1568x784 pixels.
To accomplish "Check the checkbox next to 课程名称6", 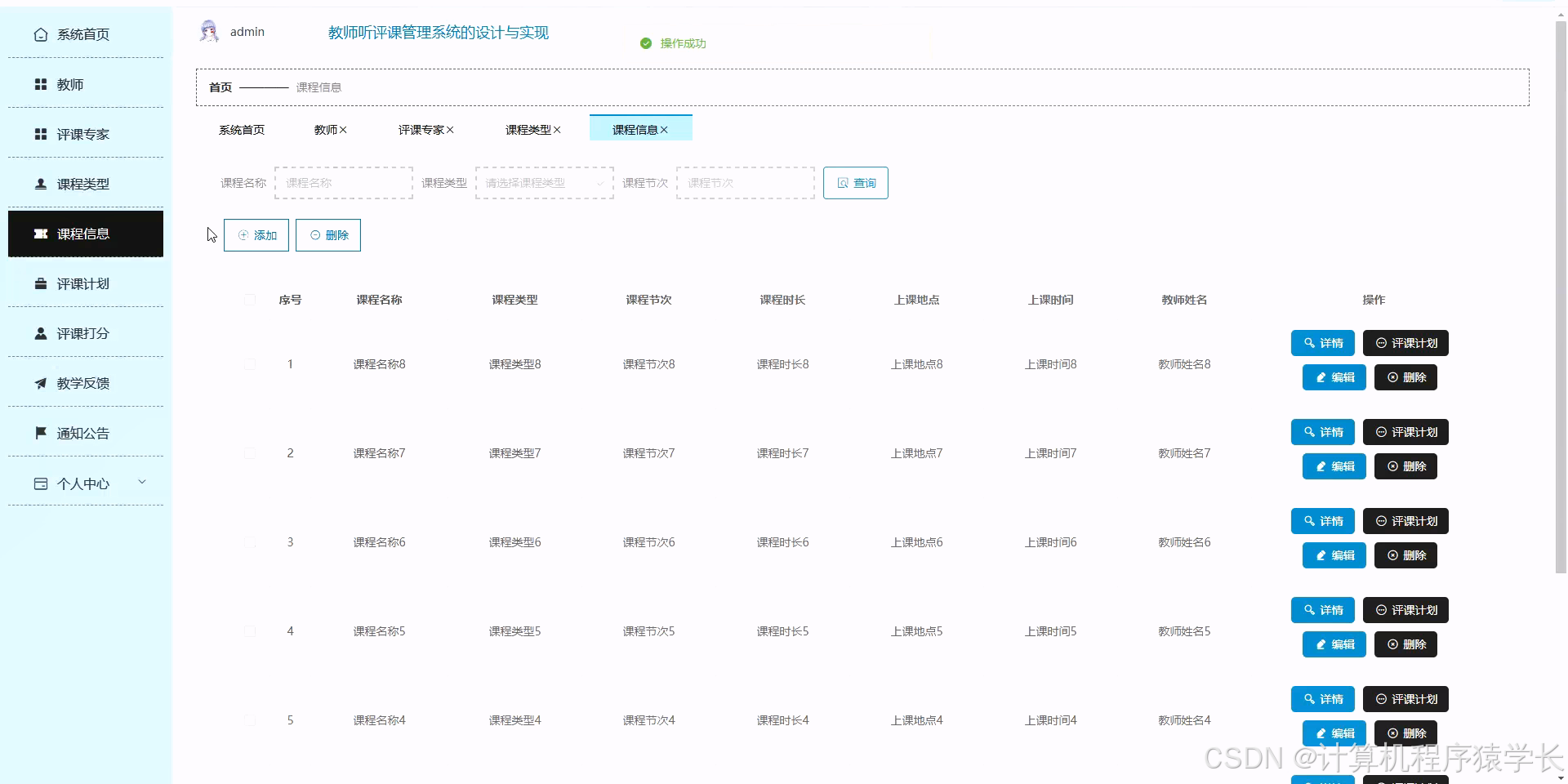I will tap(250, 541).
